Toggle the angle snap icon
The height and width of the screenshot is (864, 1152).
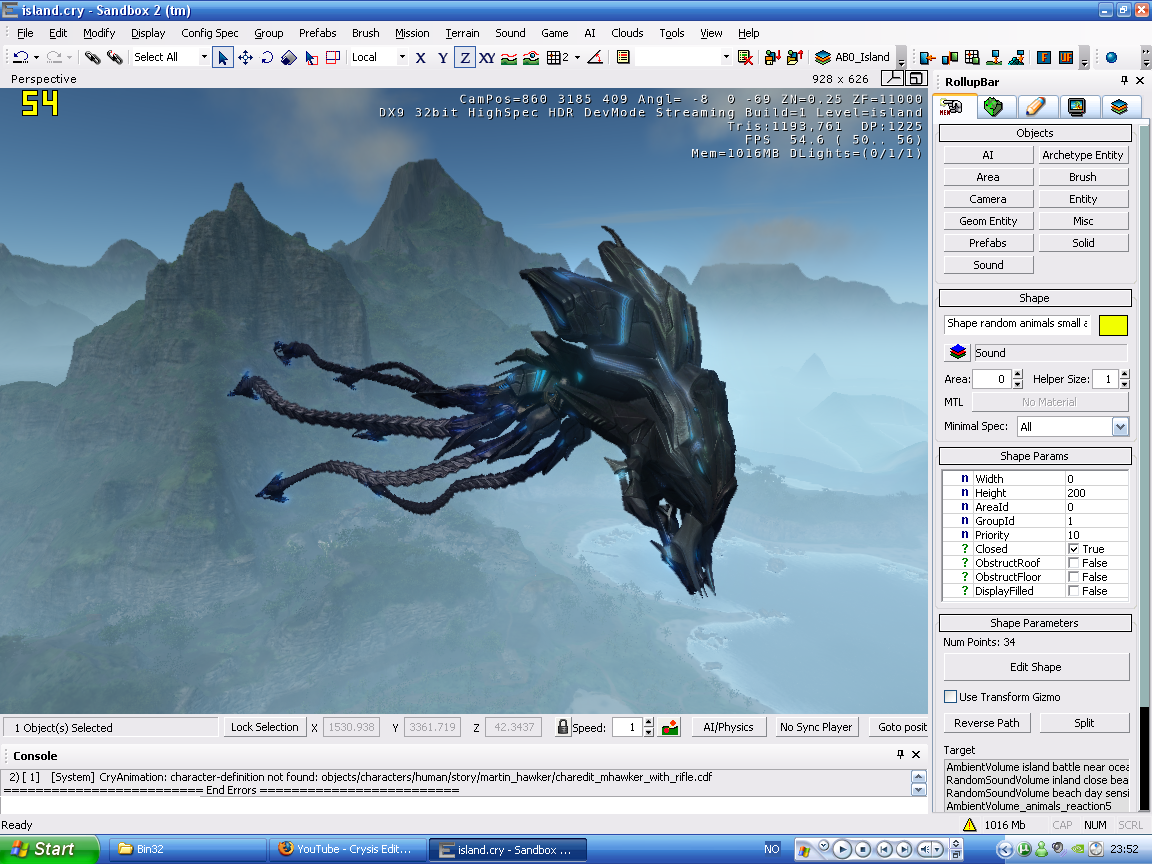click(596, 57)
